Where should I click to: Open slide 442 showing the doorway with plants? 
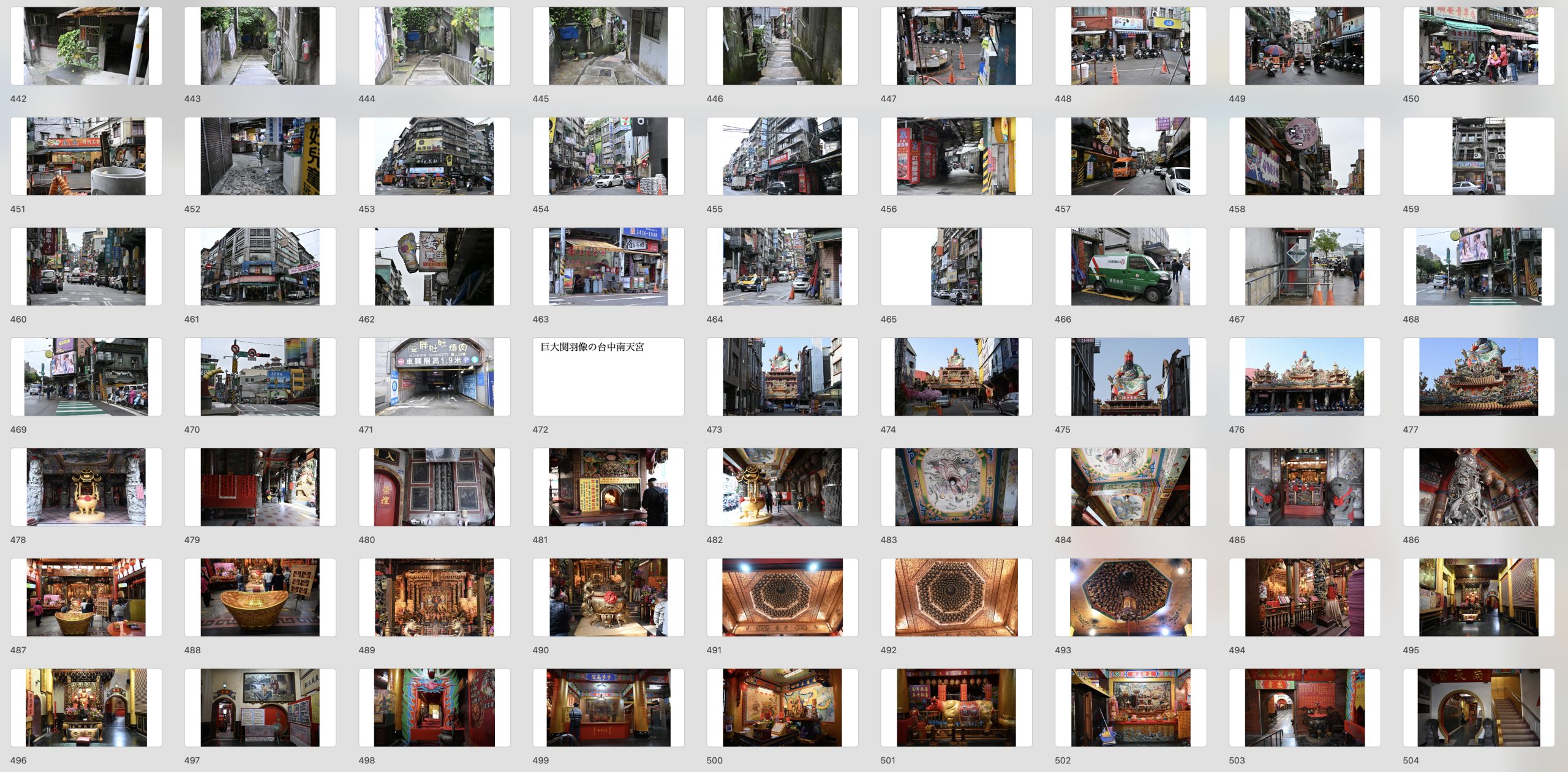(86, 46)
